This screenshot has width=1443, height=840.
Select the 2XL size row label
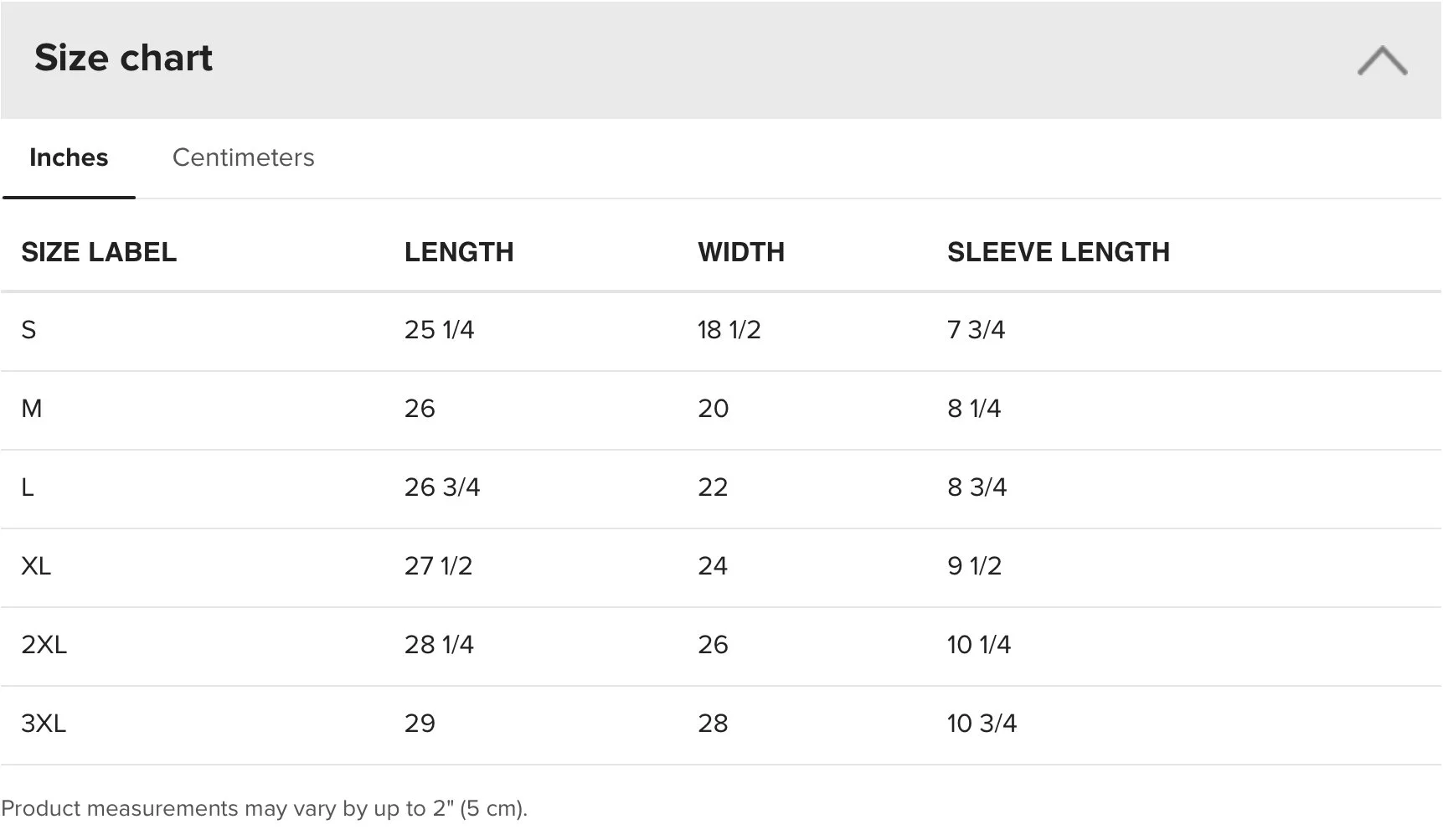coord(44,645)
